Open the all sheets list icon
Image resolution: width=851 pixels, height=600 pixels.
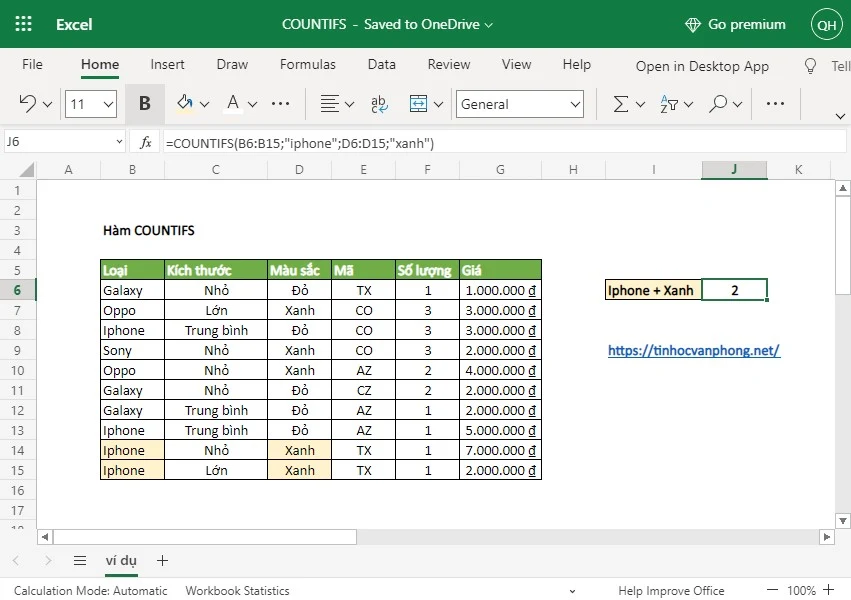pos(80,560)
